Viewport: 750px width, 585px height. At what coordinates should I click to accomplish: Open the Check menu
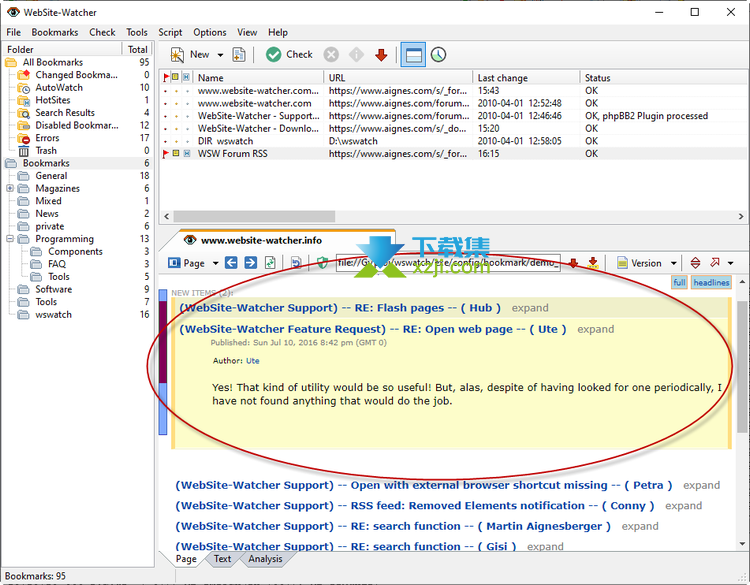tap(102, 33)
